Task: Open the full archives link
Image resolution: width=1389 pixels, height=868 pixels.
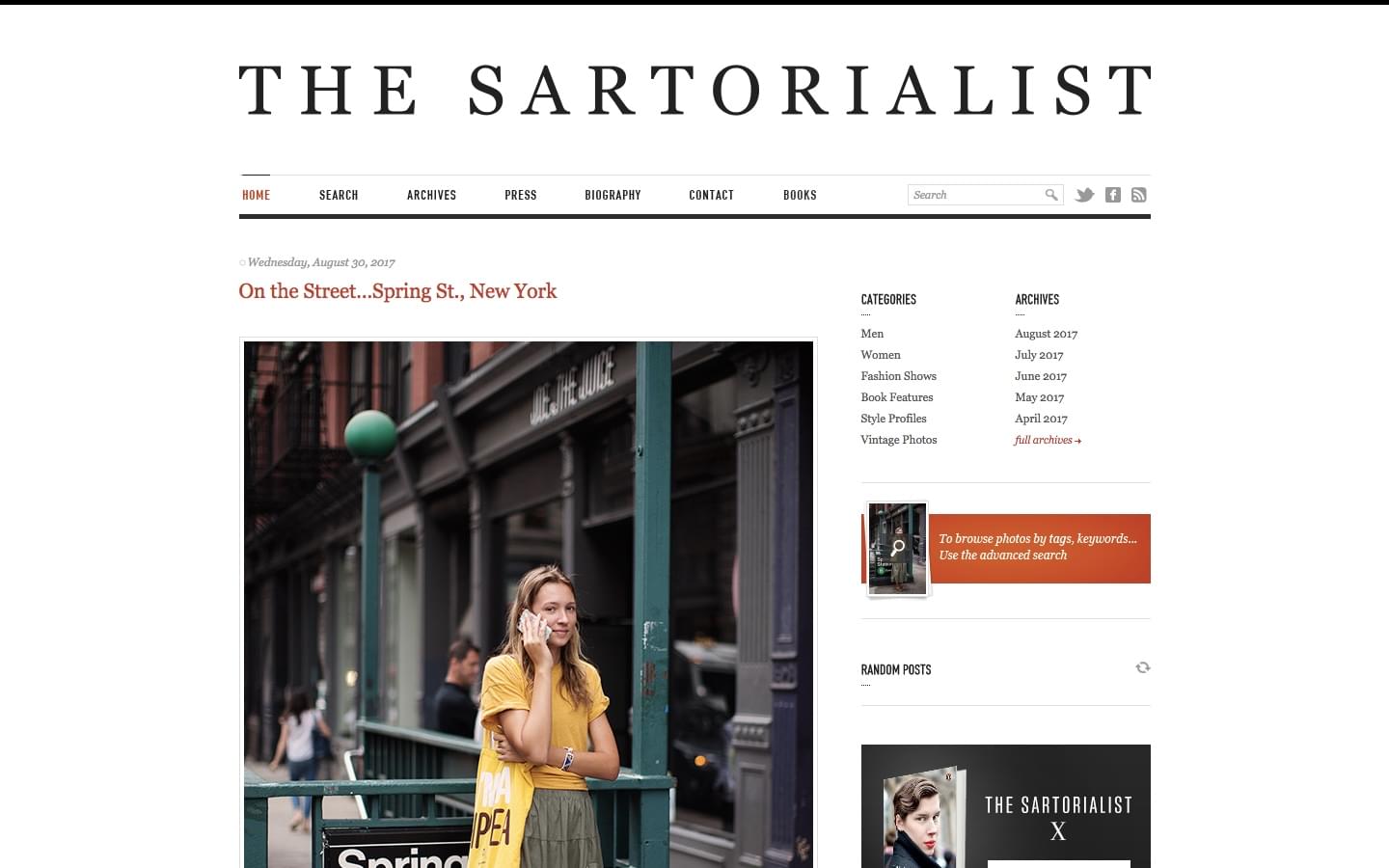Action: coord(1048,440)
